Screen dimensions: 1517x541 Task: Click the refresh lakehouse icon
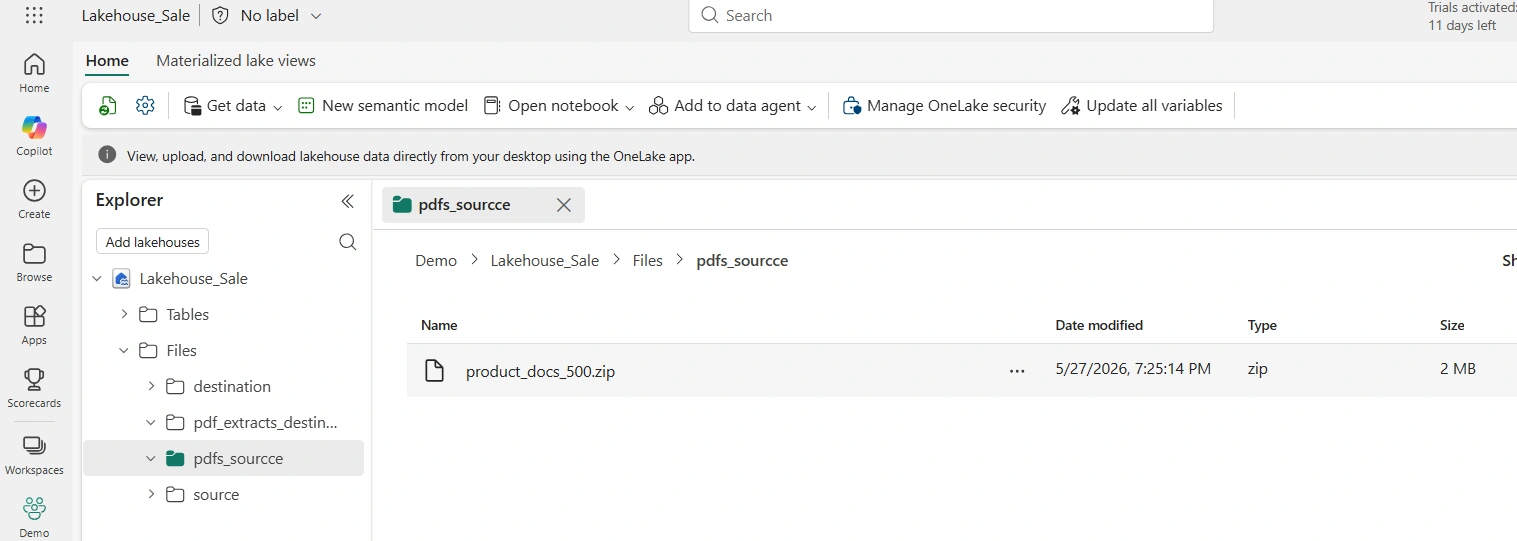click(x=108, y=106)
